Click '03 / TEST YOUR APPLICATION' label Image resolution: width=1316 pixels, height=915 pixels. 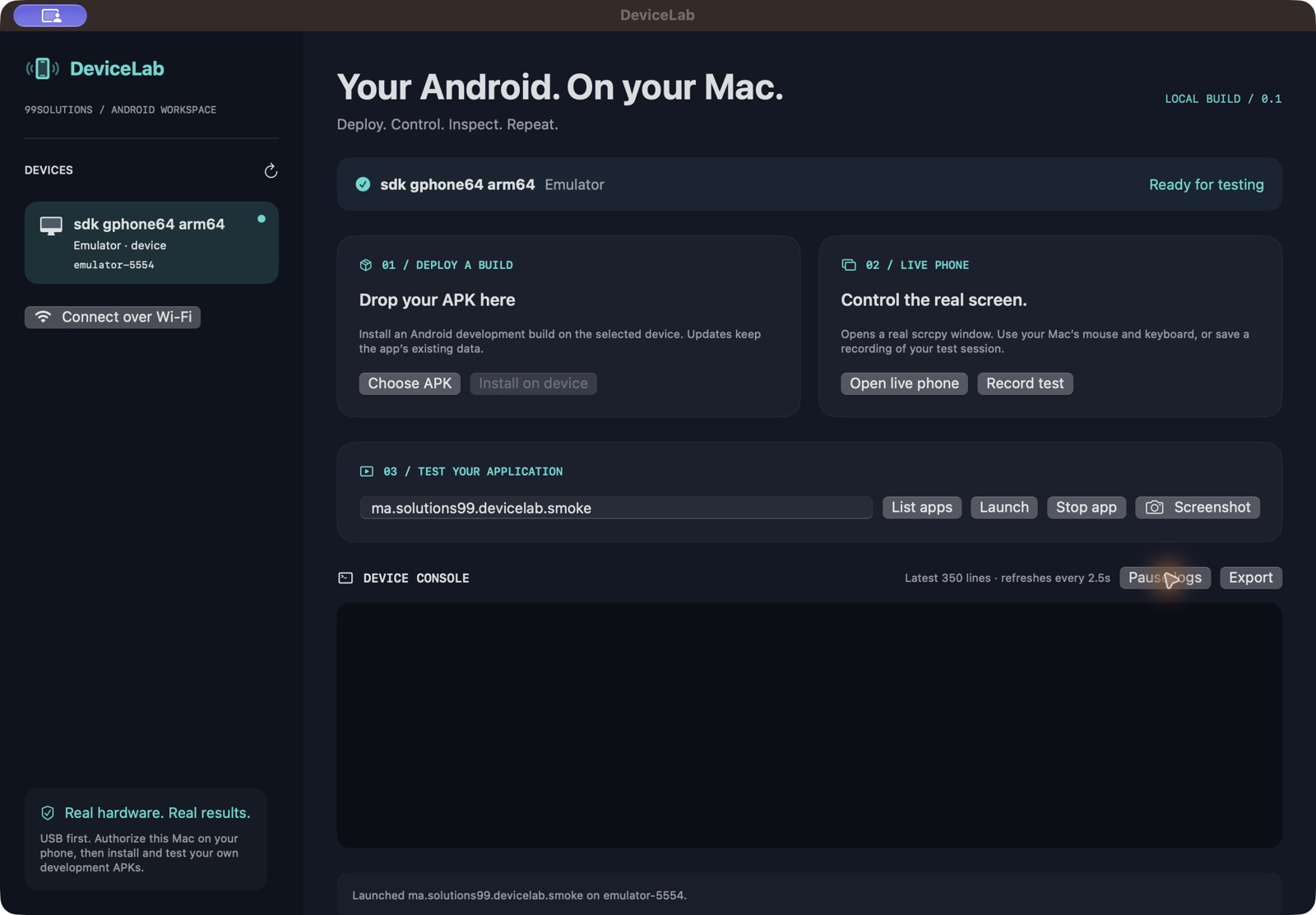pos(473,471)
